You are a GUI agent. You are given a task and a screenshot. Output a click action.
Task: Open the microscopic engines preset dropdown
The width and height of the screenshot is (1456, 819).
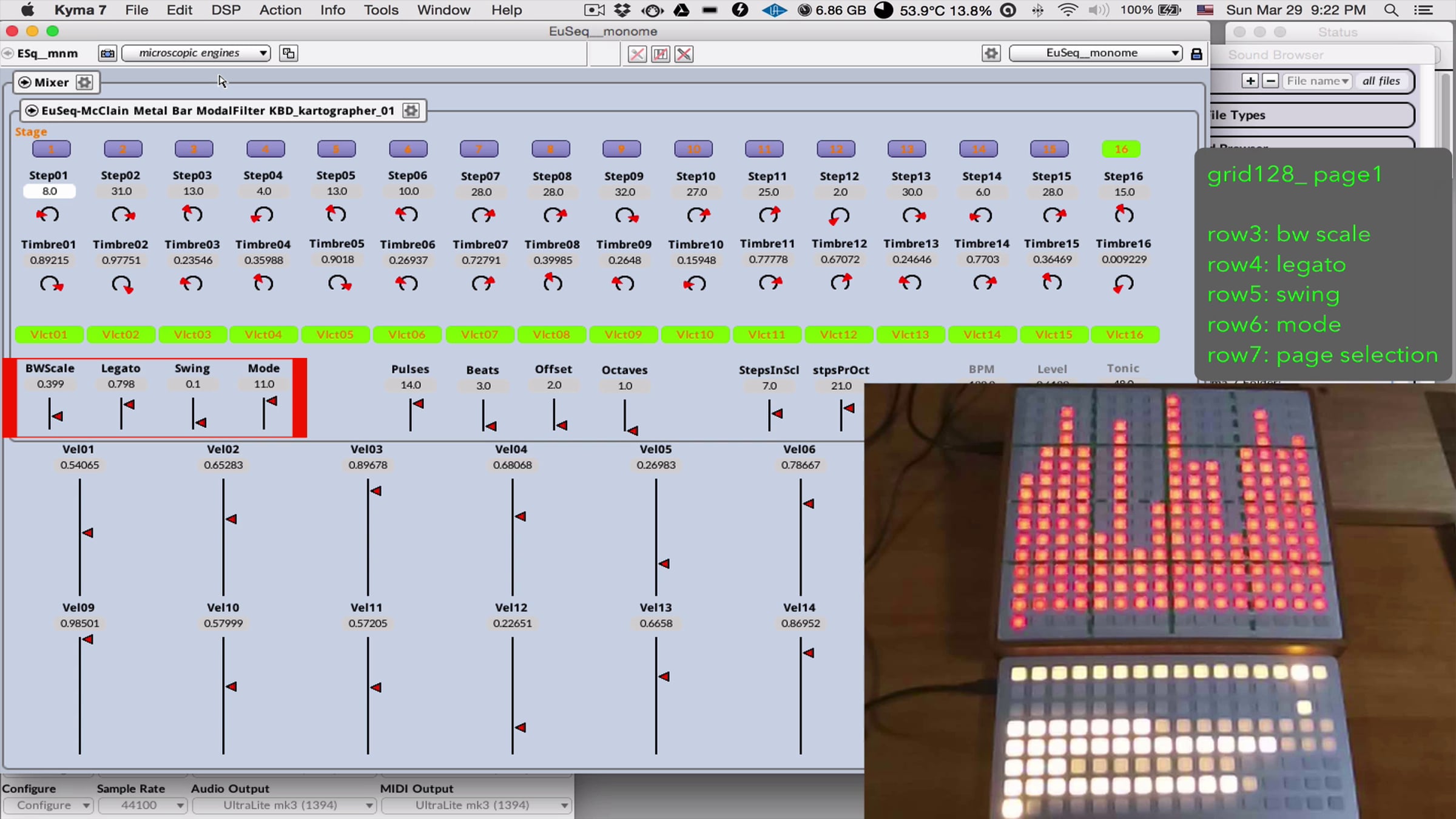[196, 53]
